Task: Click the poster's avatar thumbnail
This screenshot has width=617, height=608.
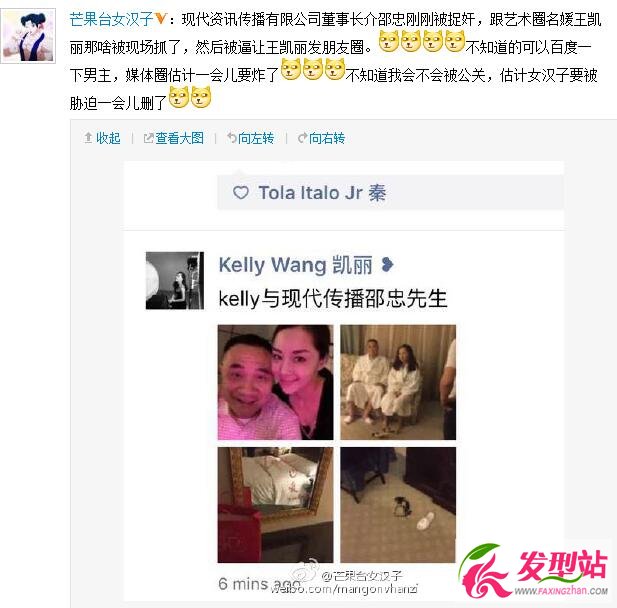Action: pos(28,36)
